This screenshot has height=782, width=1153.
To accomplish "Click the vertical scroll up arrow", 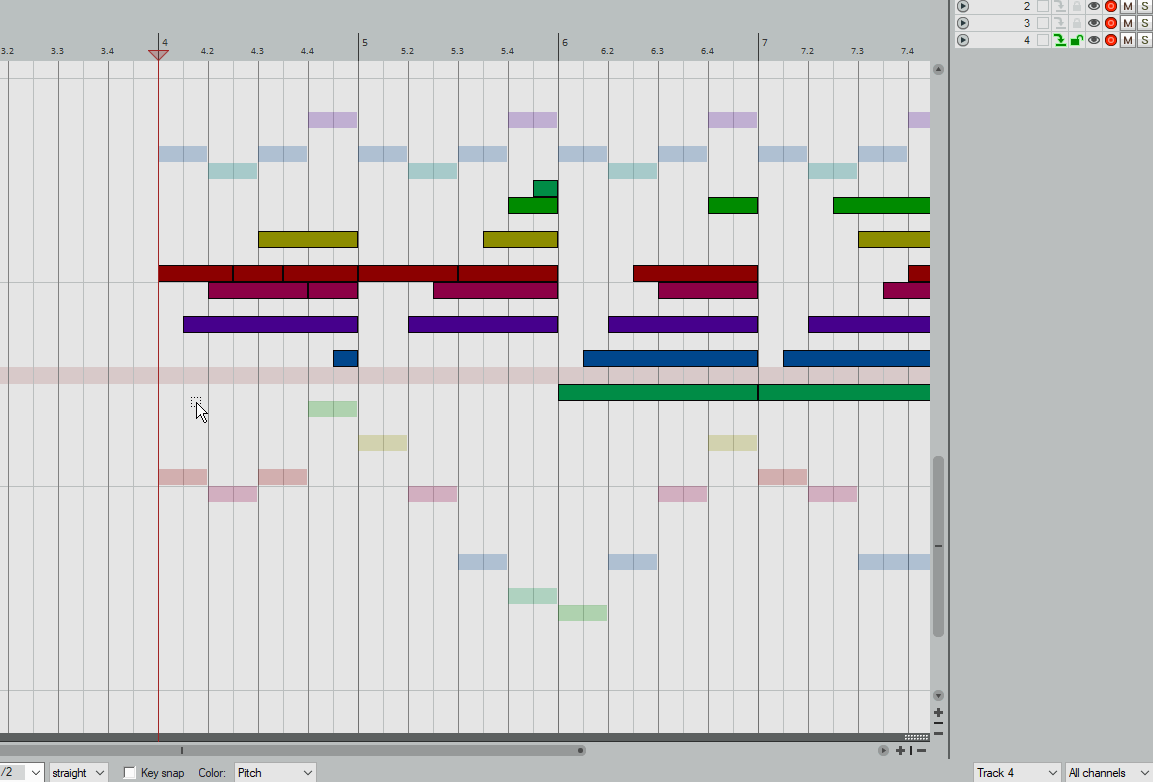I will click(938, 69).
